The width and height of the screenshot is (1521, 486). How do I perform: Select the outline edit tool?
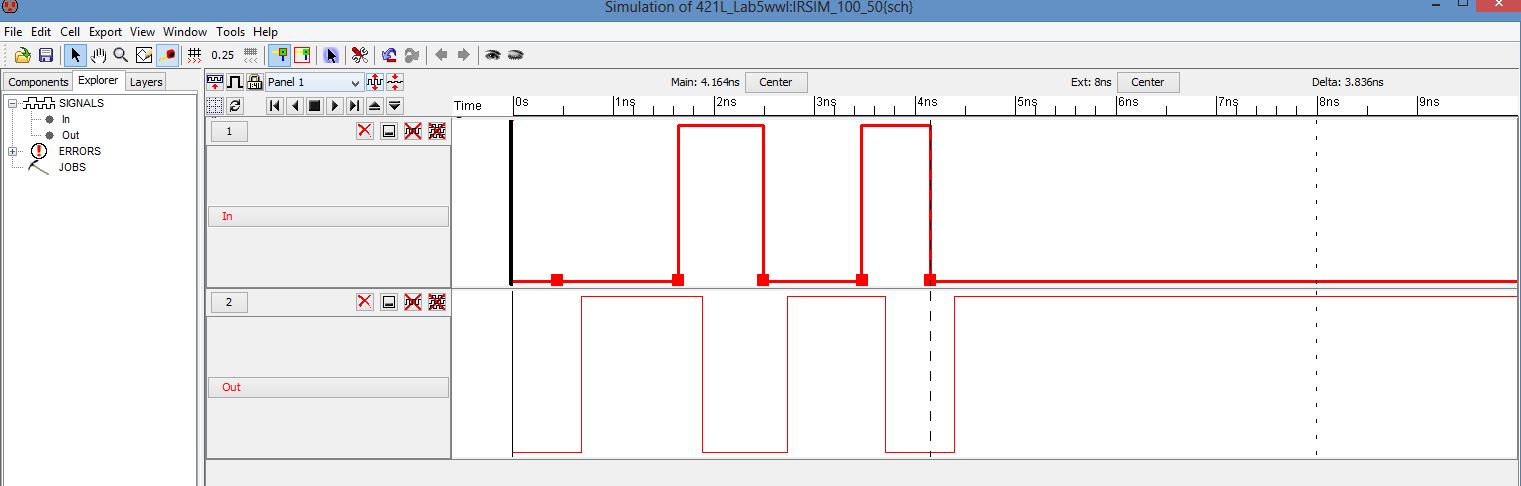tap(143, 55)
